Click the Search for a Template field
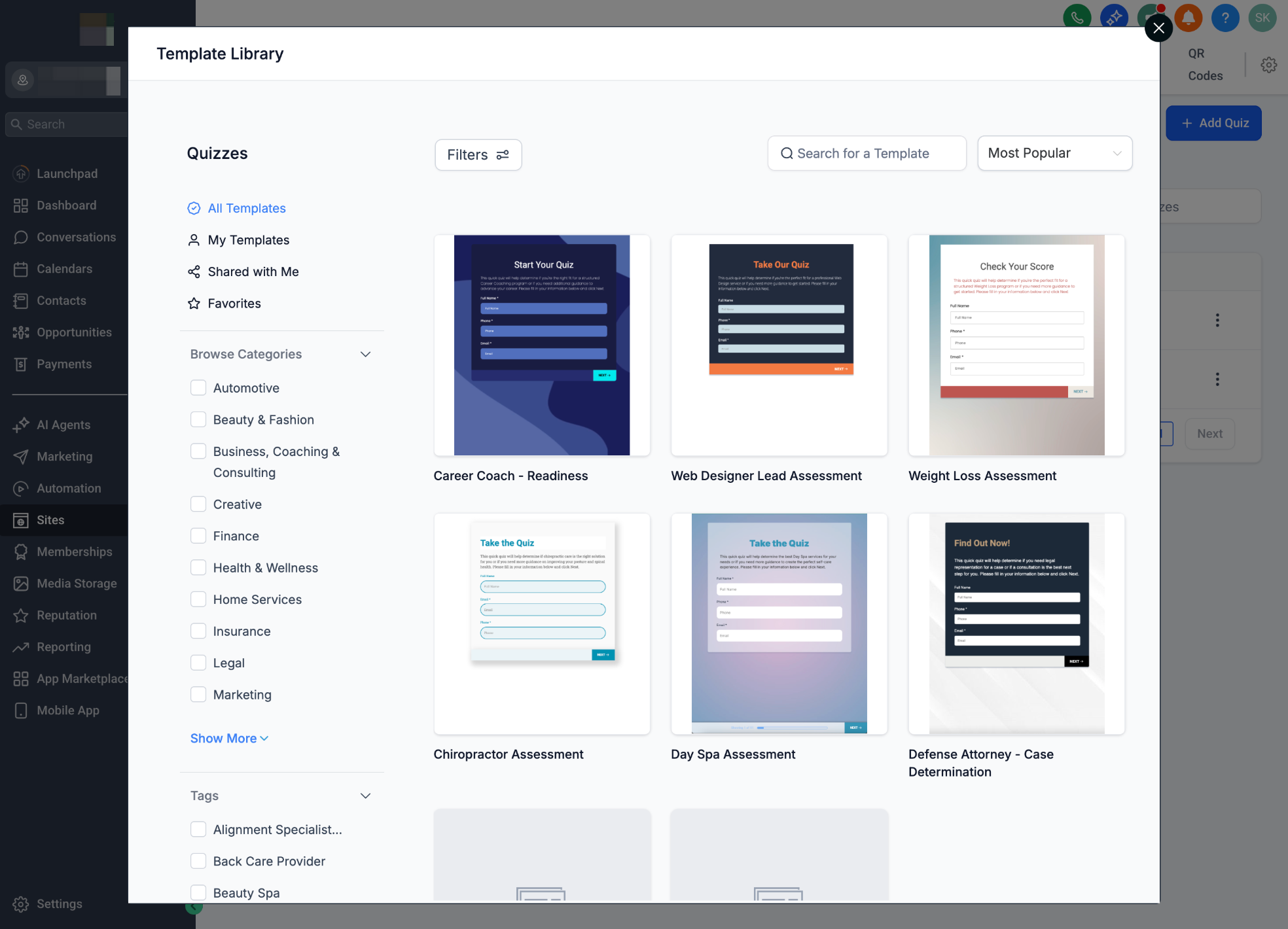Screen dimensions: 1288x929 point(867,153)
